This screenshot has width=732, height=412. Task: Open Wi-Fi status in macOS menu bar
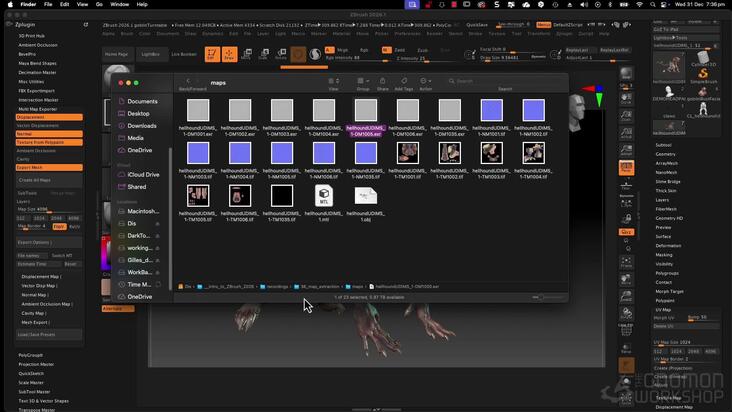(639, 4)
